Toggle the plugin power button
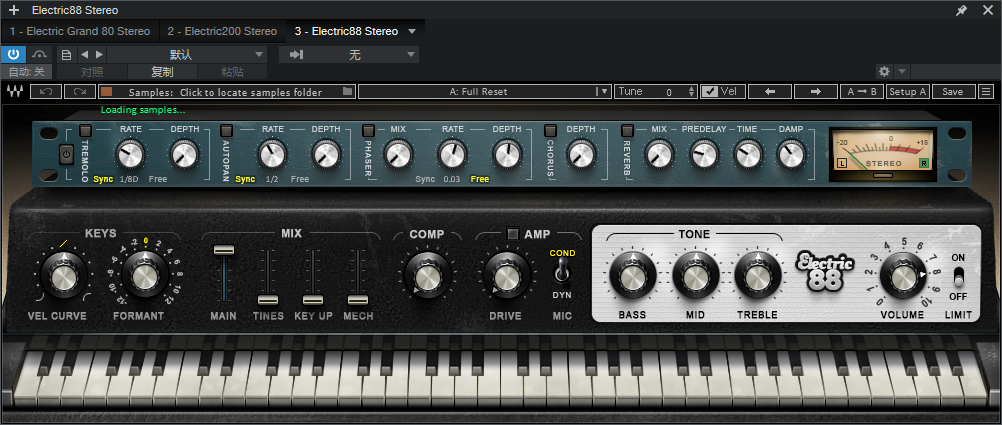 click(13, 54)
